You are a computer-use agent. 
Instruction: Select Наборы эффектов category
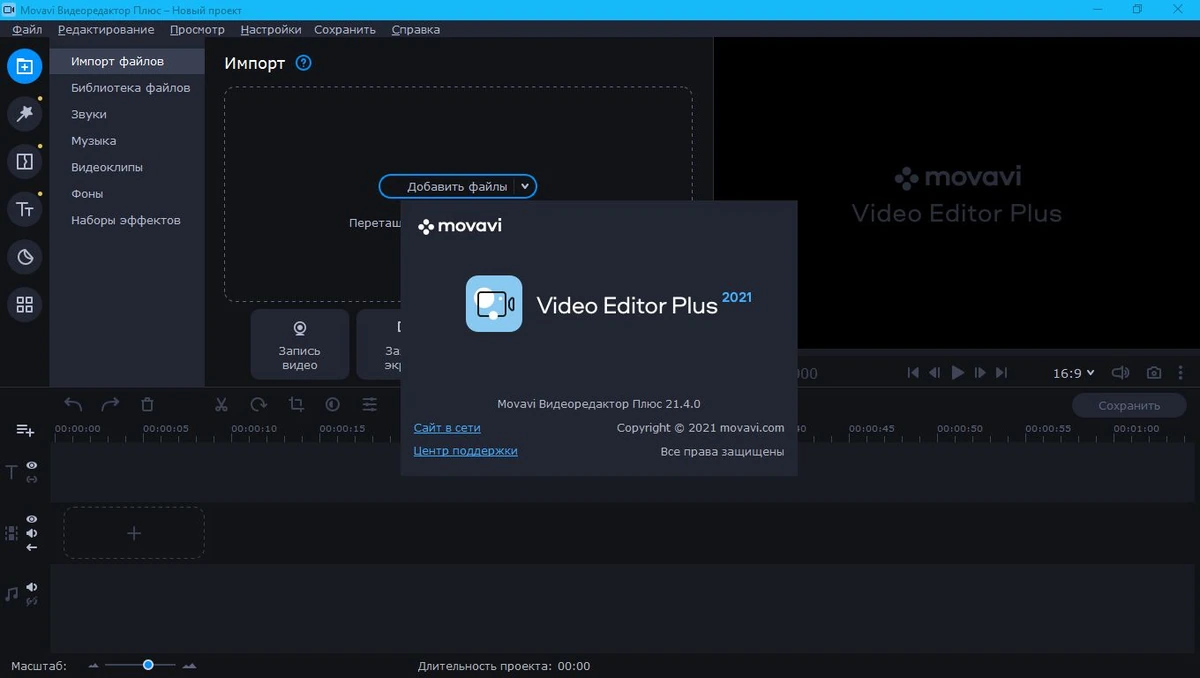[127, 220]
